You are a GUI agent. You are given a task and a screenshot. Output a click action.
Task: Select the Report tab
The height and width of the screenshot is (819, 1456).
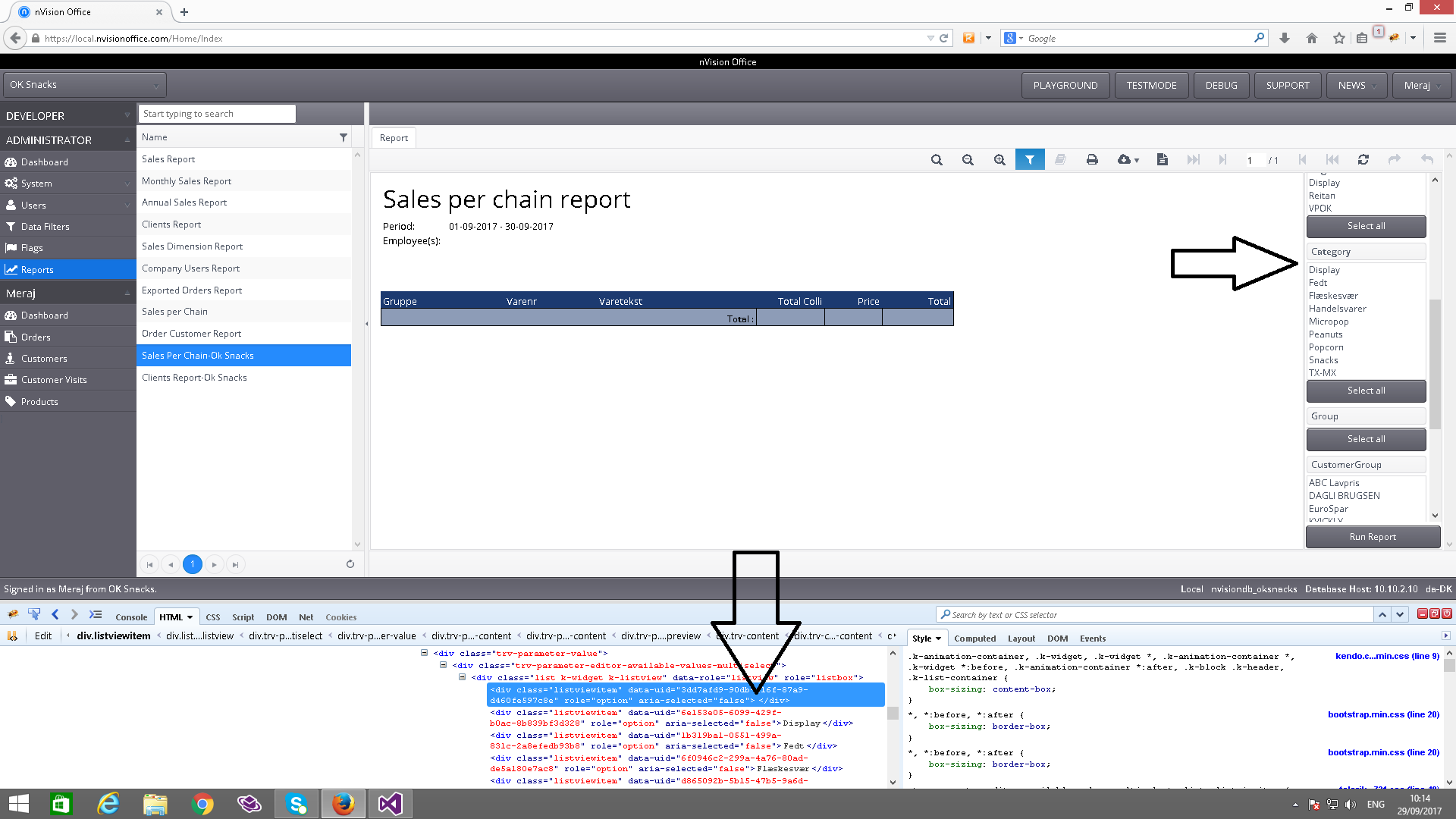394,138
